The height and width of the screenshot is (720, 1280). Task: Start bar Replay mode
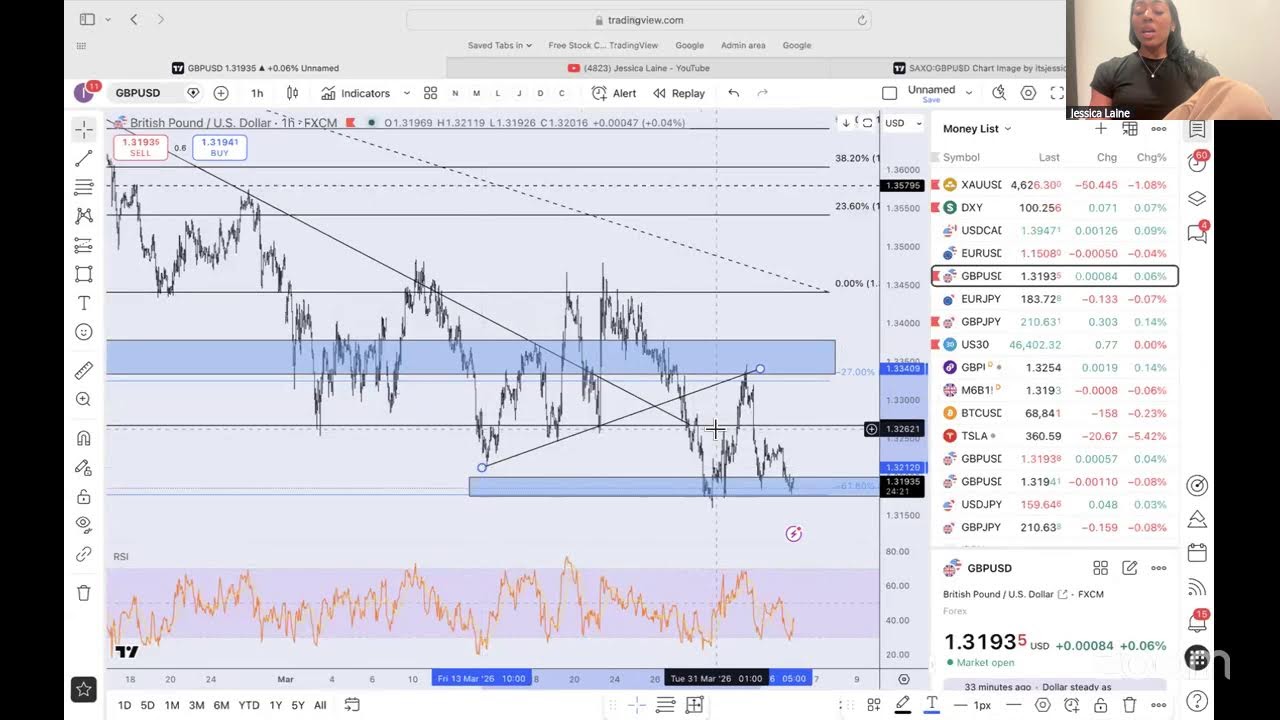pyautogui.click(x=679, y=93)
